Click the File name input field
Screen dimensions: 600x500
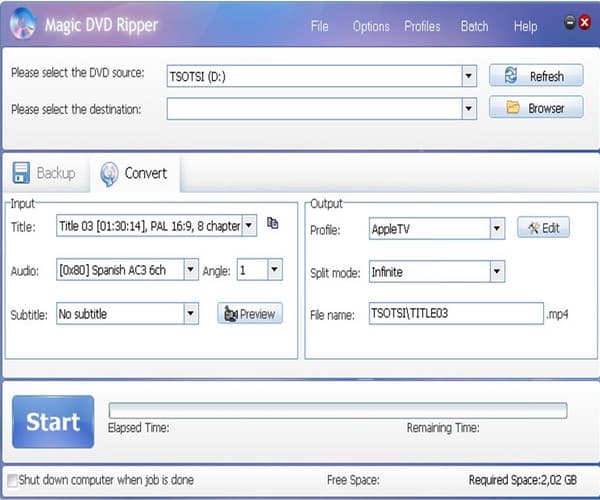coord(456,313)
